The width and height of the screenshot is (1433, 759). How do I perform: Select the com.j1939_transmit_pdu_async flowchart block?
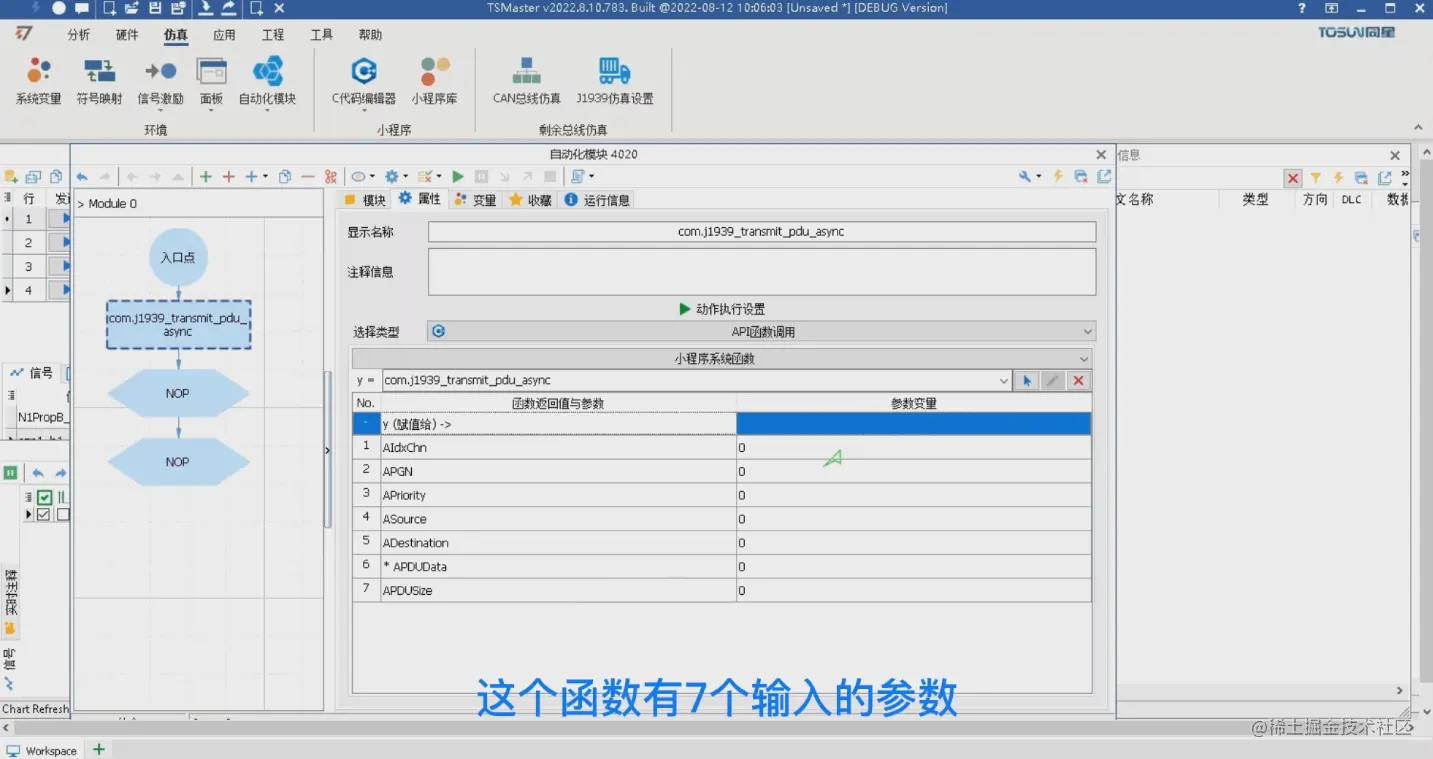tap(178, 325)
